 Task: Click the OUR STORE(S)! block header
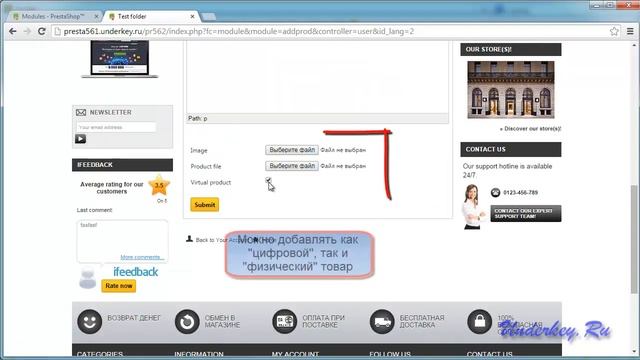511,49
